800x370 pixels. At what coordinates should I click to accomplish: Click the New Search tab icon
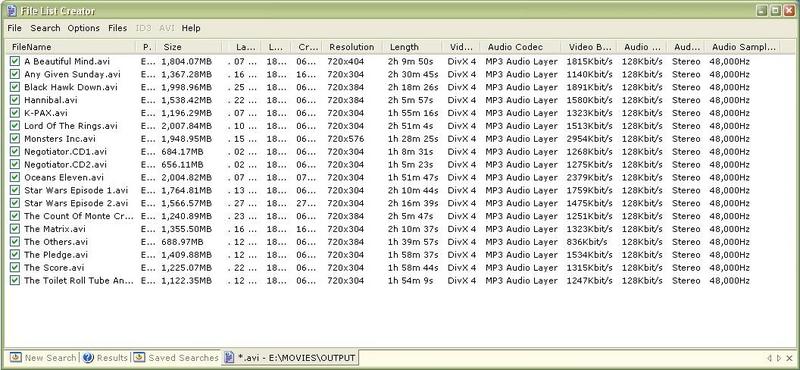(16, 357)
